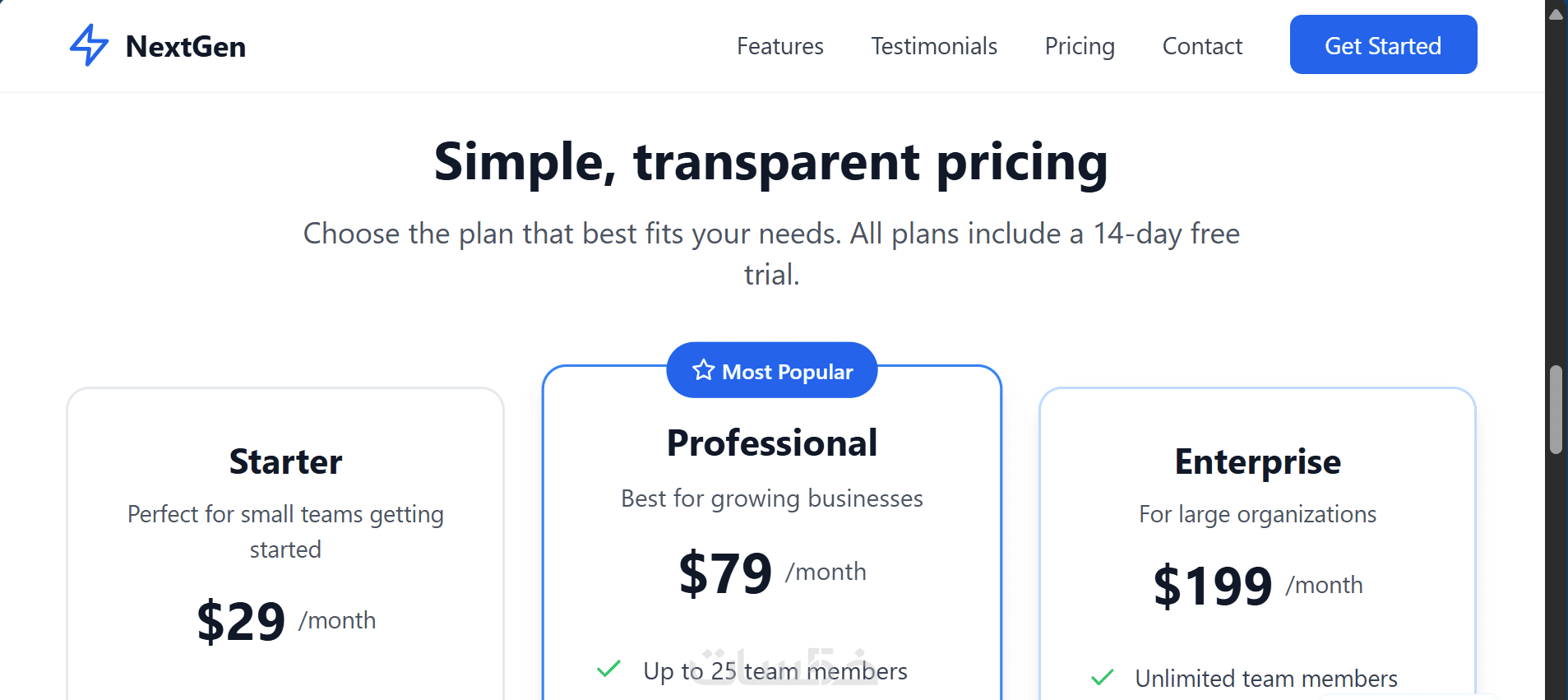Click the $199 Enterprise price
The image size is (1568, 700).
pos(1213,586)
